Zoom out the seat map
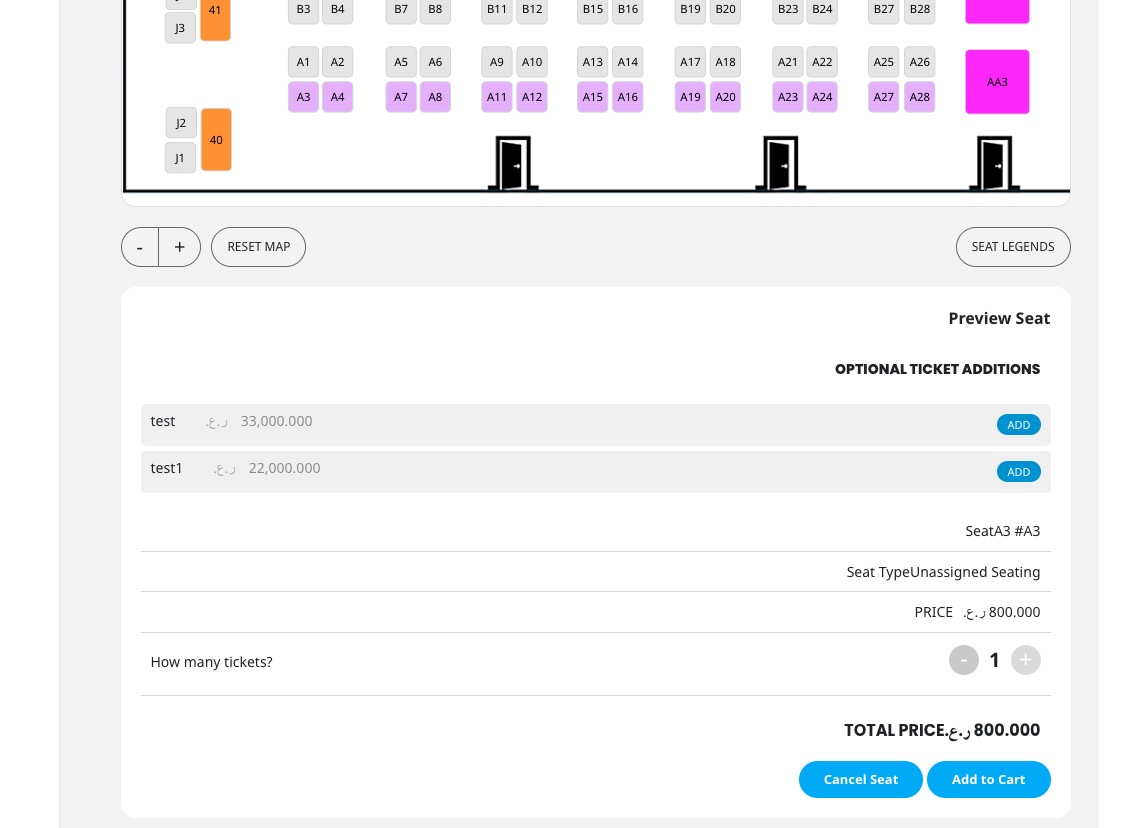Viewport: 1138px width, 828px height. (x=140, y=247)
